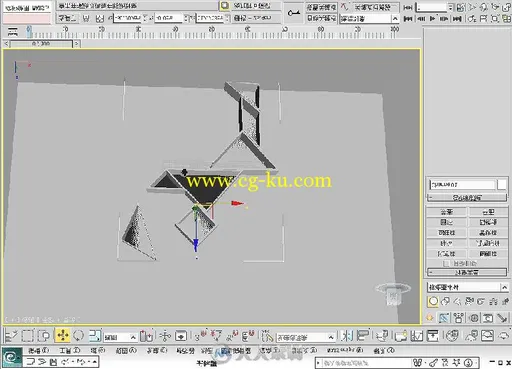
Task: Open the Mirror tool
Action: tap(347, 336)
